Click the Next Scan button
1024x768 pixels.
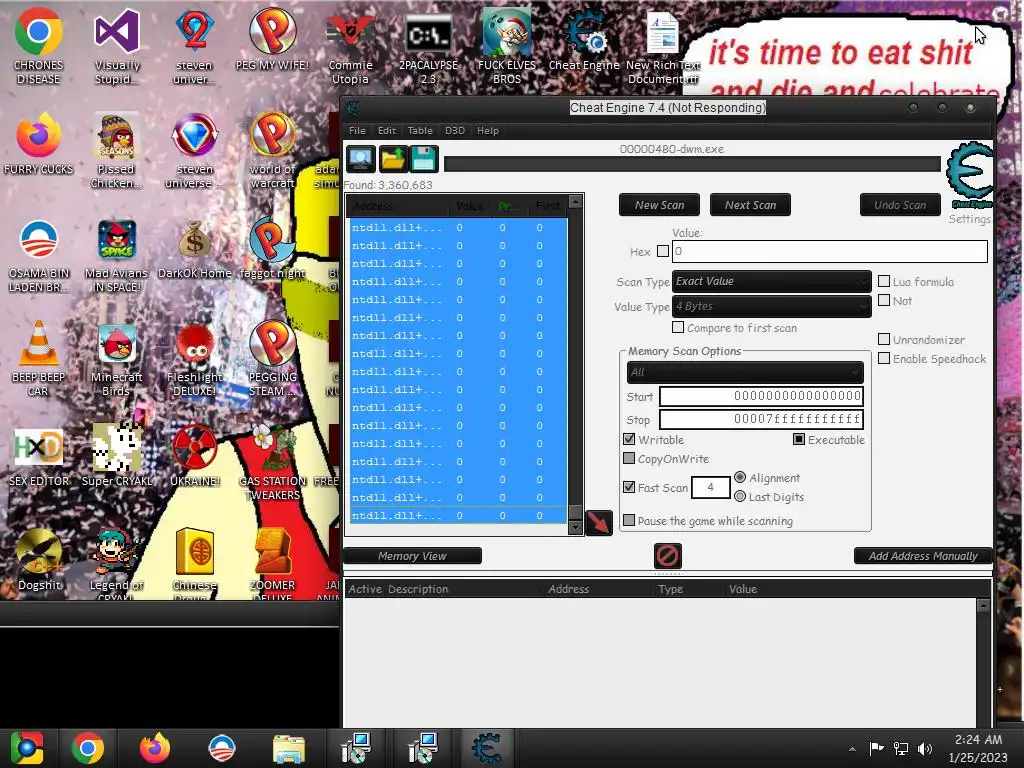click(750, 205)
